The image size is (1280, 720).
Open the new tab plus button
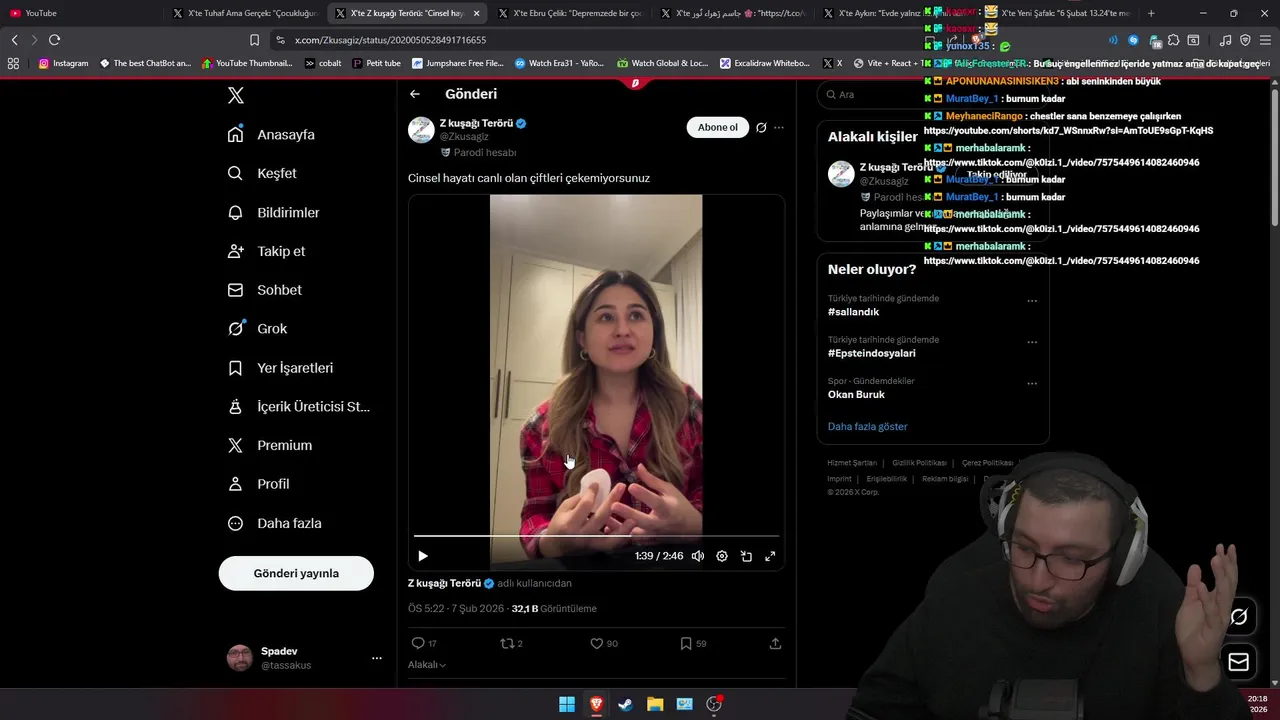point(1151,13)
